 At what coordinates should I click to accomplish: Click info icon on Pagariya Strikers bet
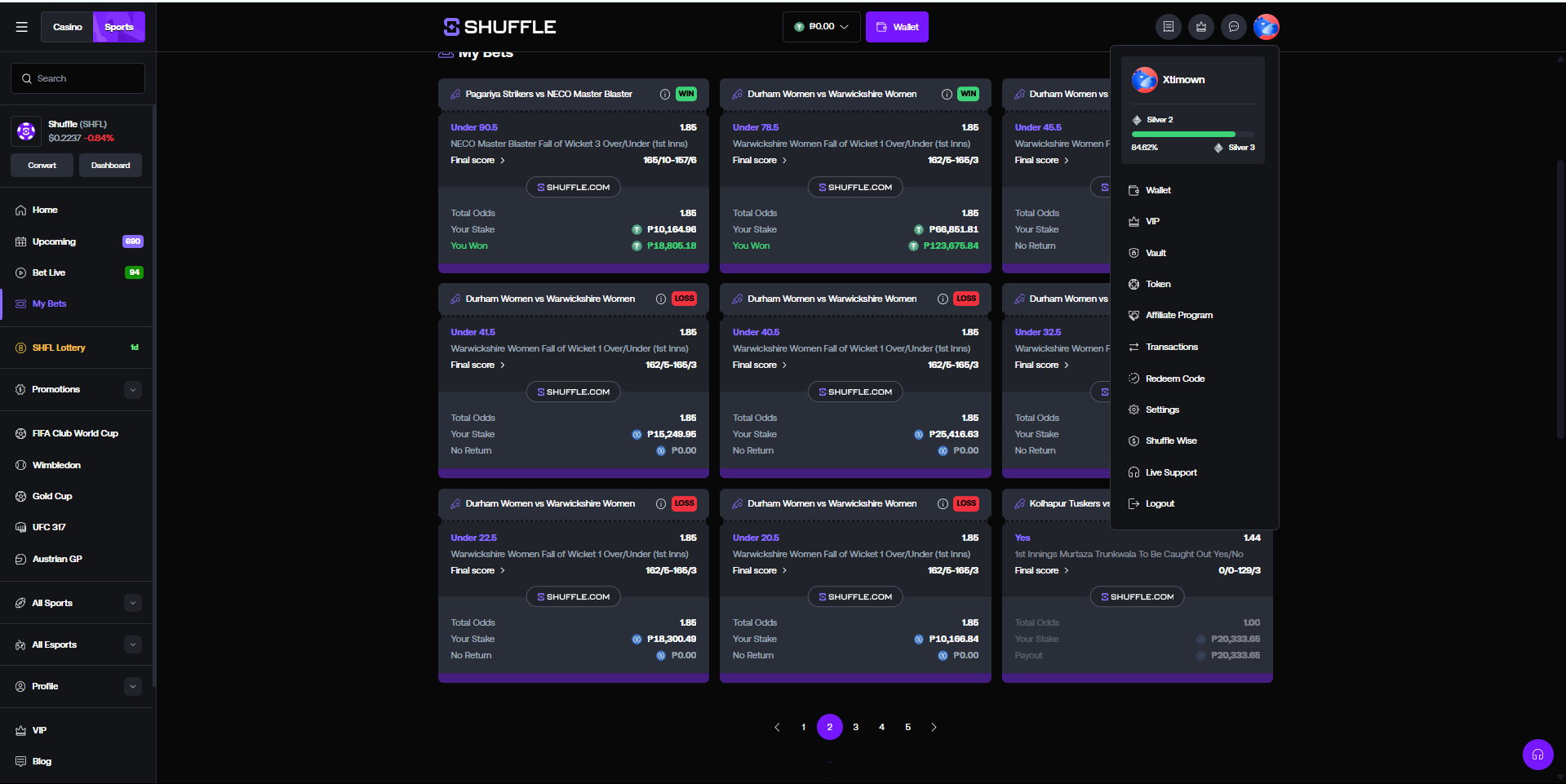pyautogui.click(x=665, y=94)
